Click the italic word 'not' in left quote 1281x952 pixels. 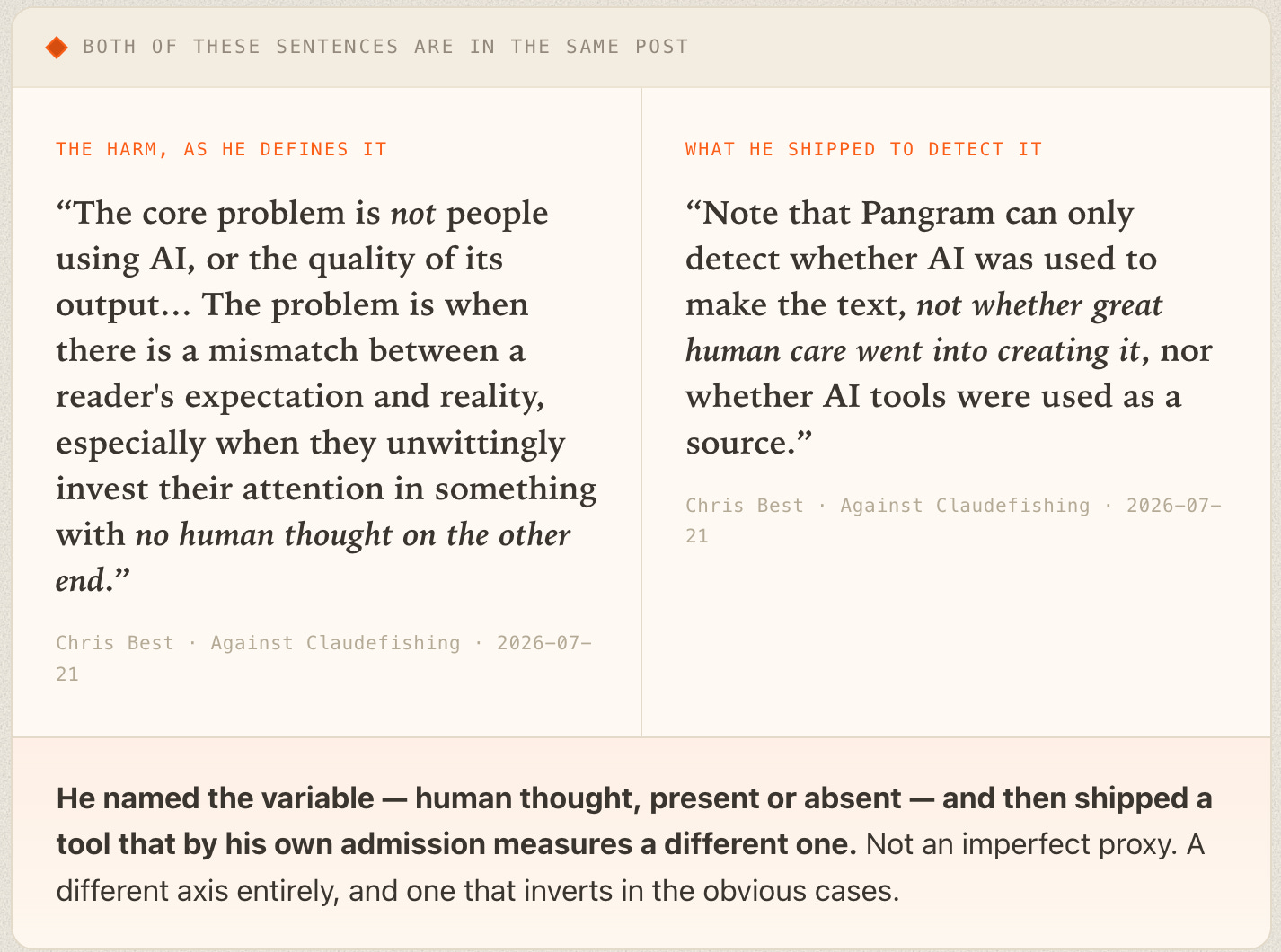(x=413, y=214)
